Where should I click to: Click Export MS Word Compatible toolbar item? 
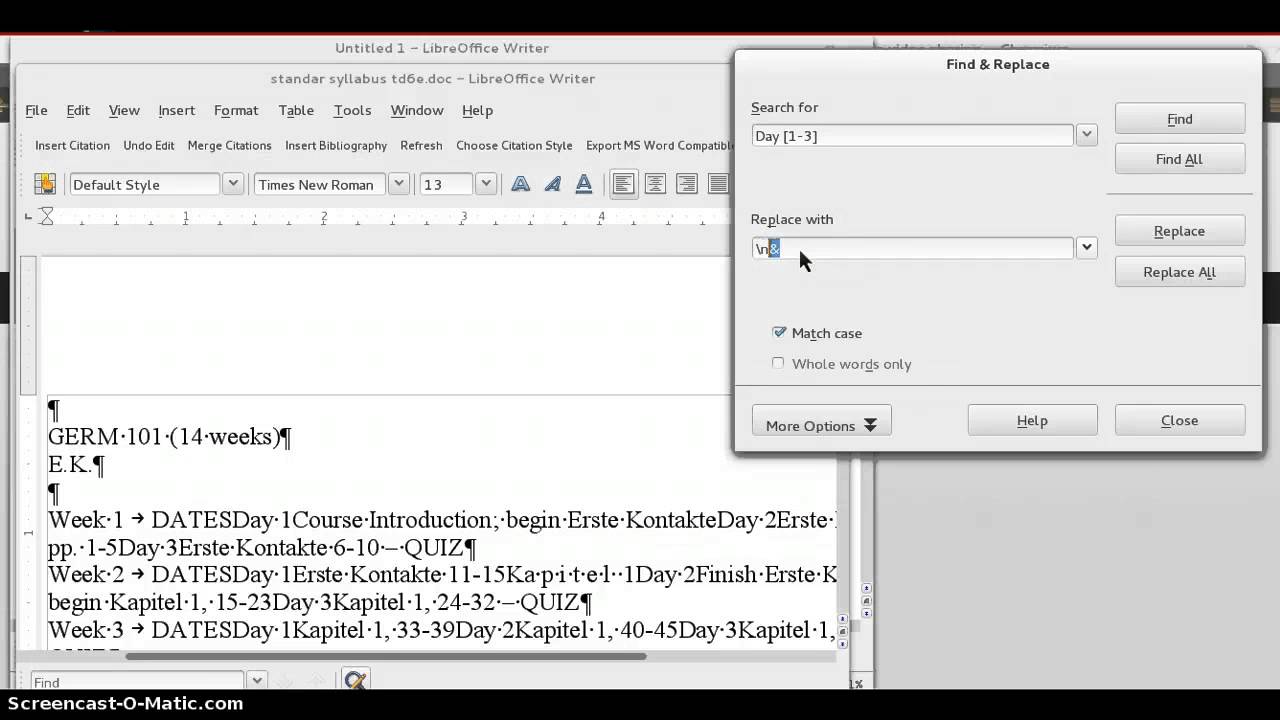pos(659,145)
